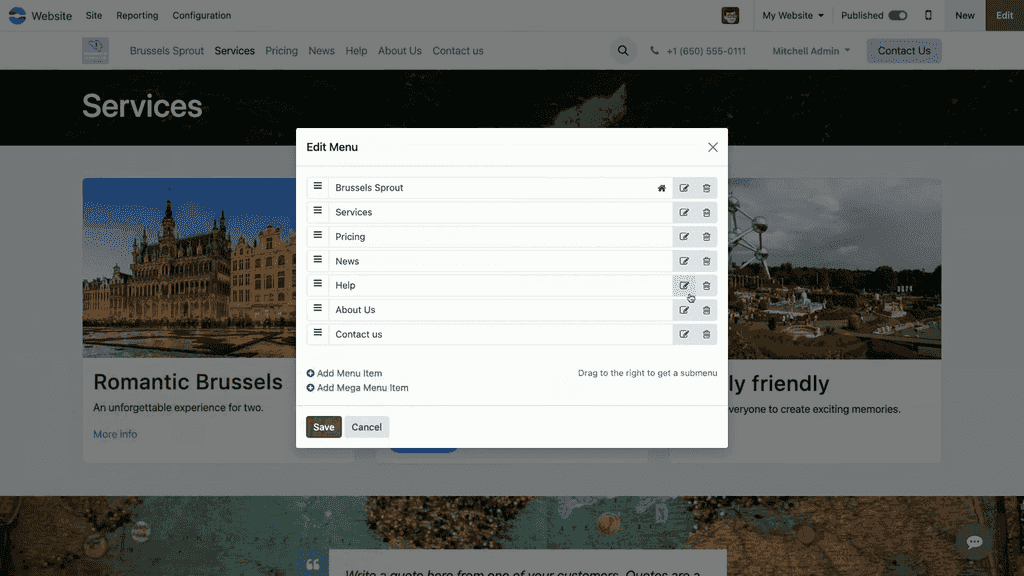Open the Mitchell Admin user dropdown

pos(811,51)
